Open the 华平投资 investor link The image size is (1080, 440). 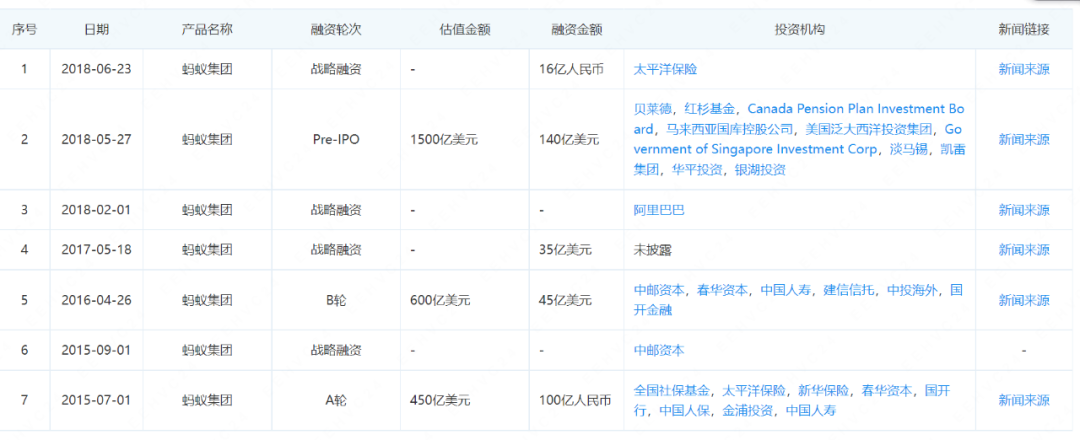(x=696, y=169)
